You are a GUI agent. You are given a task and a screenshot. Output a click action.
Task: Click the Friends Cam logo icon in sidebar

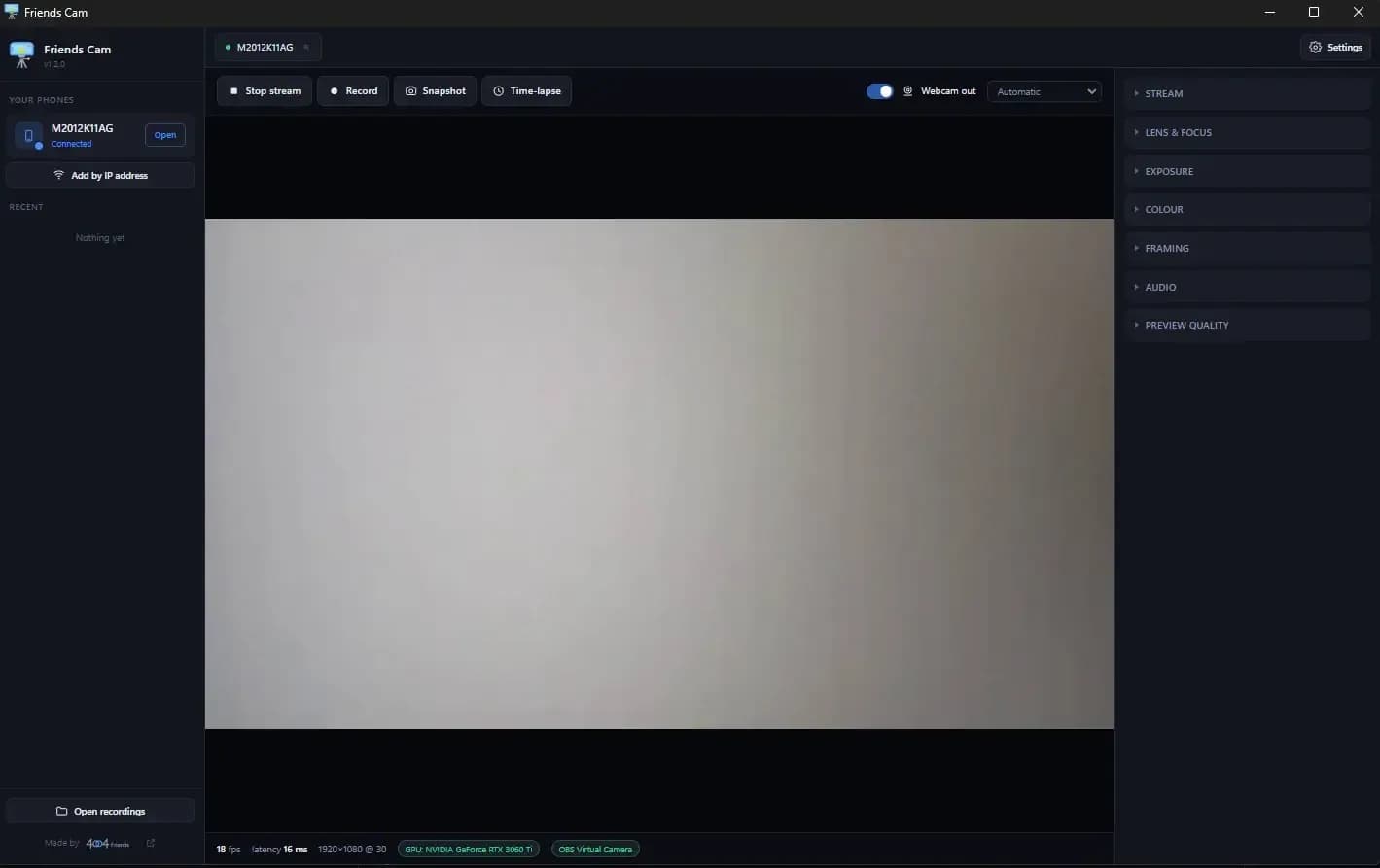(21, 54)
